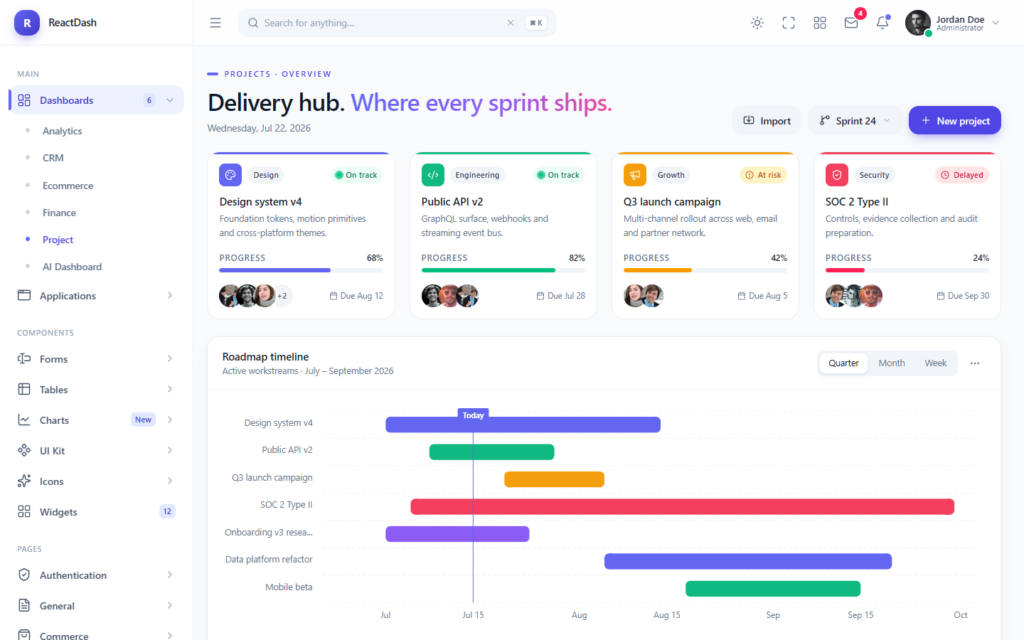
Task: Open the SOC 2 Type II card title
Action: coord(857,202)
